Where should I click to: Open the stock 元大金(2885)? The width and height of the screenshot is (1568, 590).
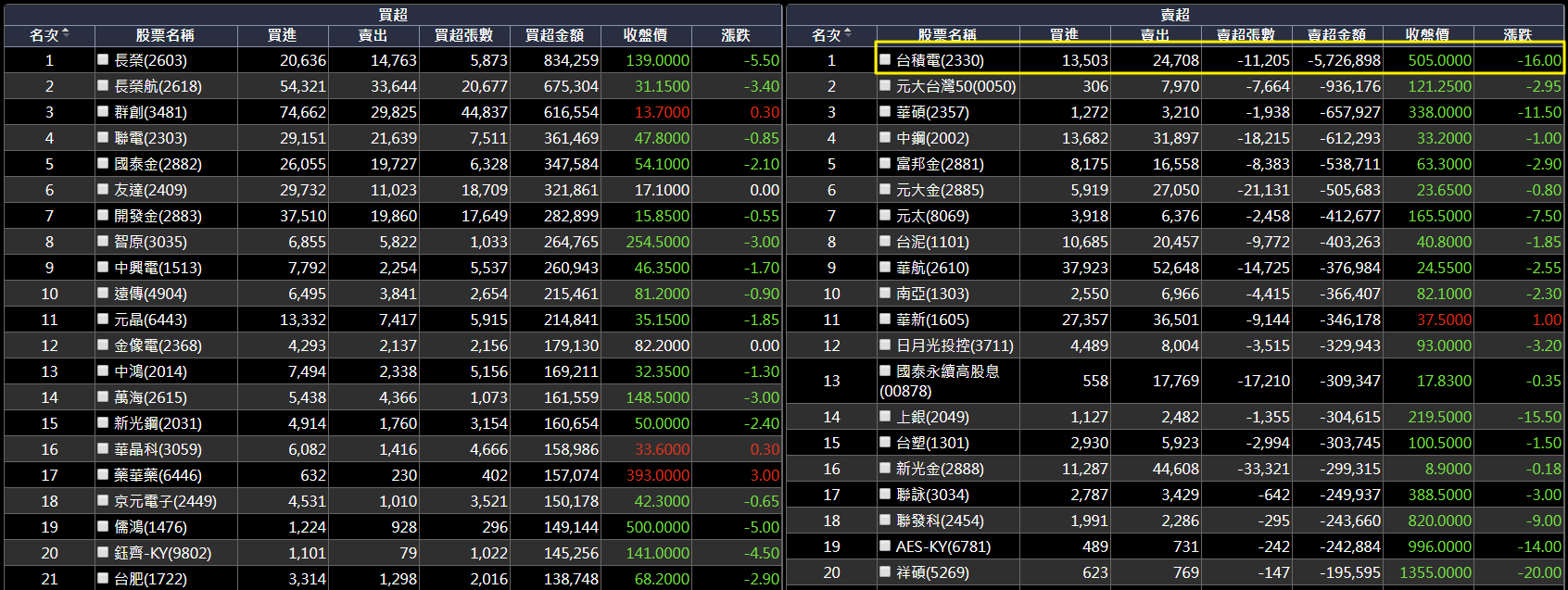click(940, 190)
